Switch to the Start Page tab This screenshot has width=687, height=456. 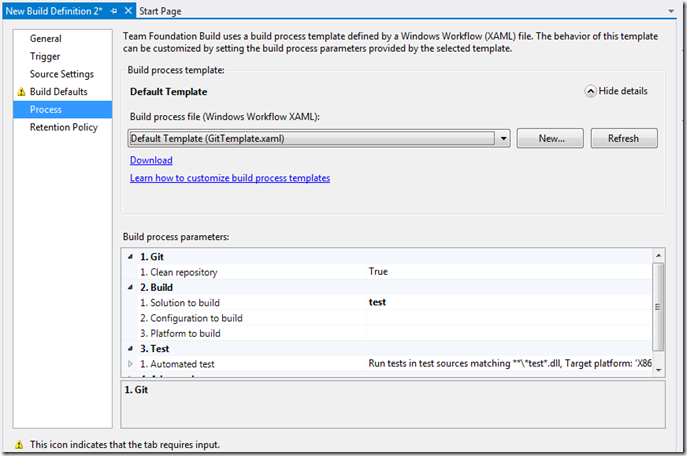coord(160,11)
